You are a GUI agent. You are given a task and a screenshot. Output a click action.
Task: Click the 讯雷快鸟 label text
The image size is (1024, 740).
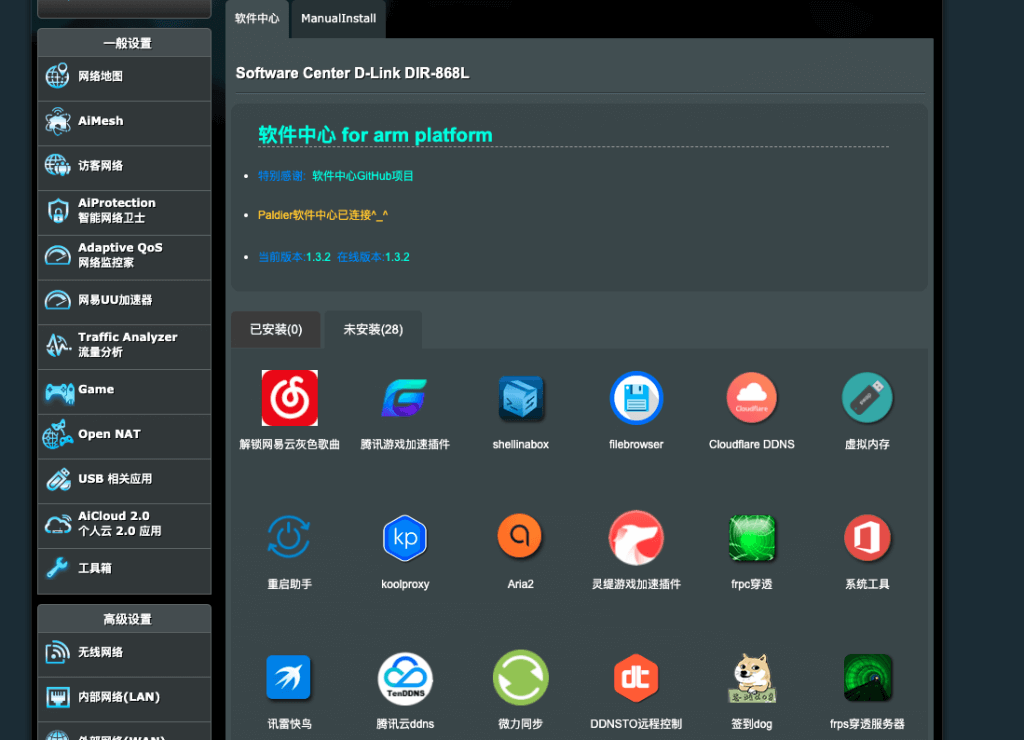[x=289, y=724]
